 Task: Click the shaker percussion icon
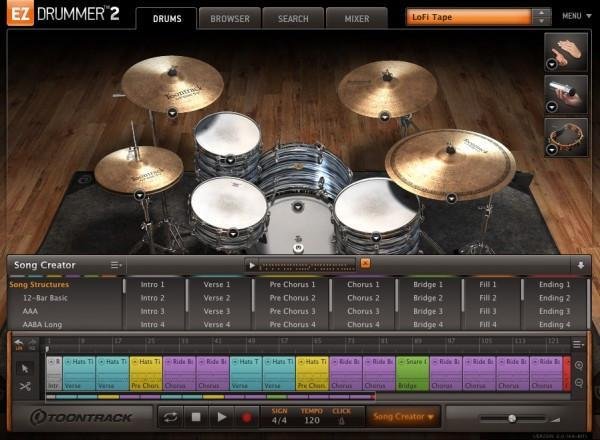(x=565, y=92)
